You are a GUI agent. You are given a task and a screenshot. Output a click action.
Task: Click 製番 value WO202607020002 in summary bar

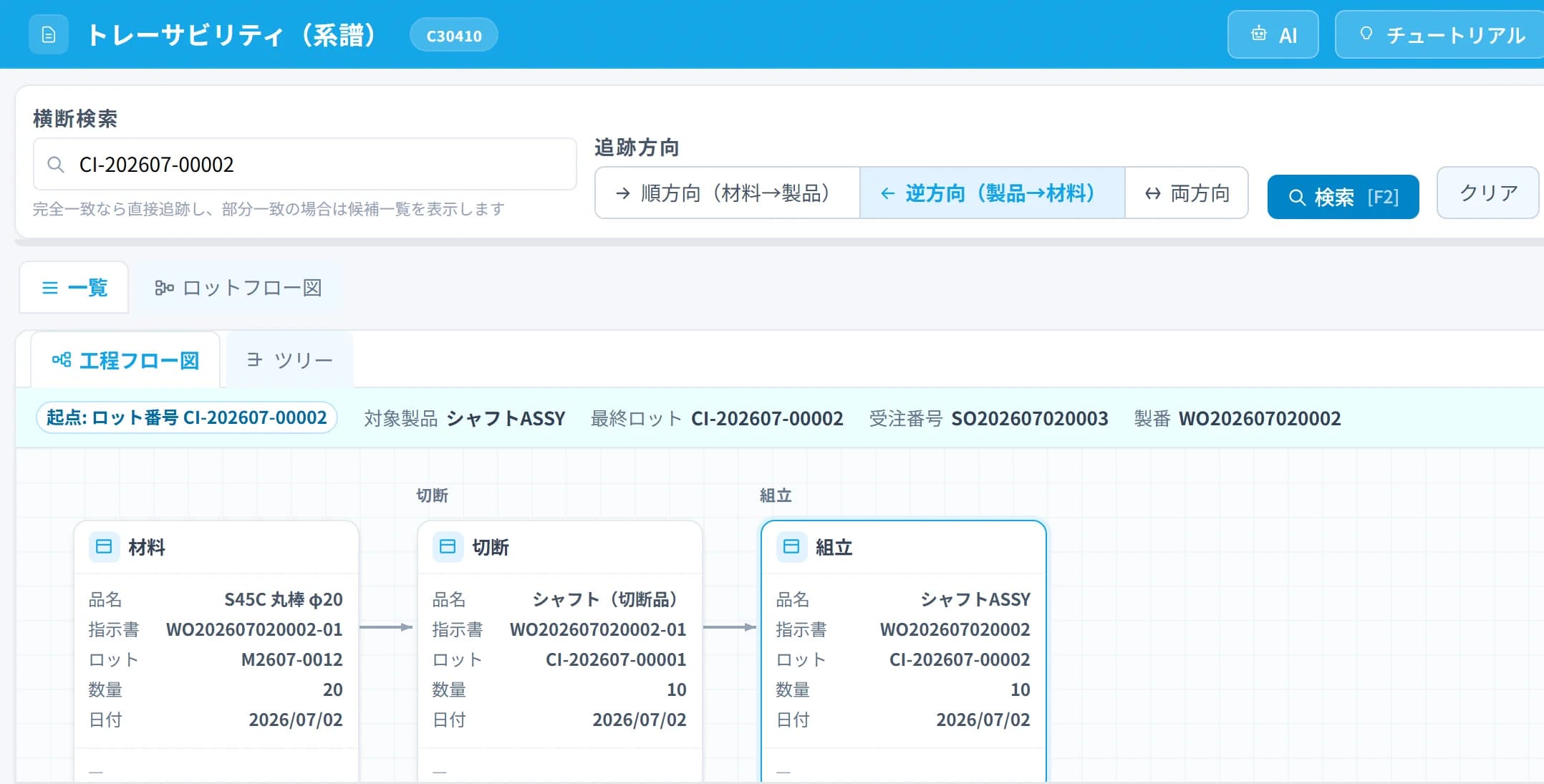(x=1260, y=418)
